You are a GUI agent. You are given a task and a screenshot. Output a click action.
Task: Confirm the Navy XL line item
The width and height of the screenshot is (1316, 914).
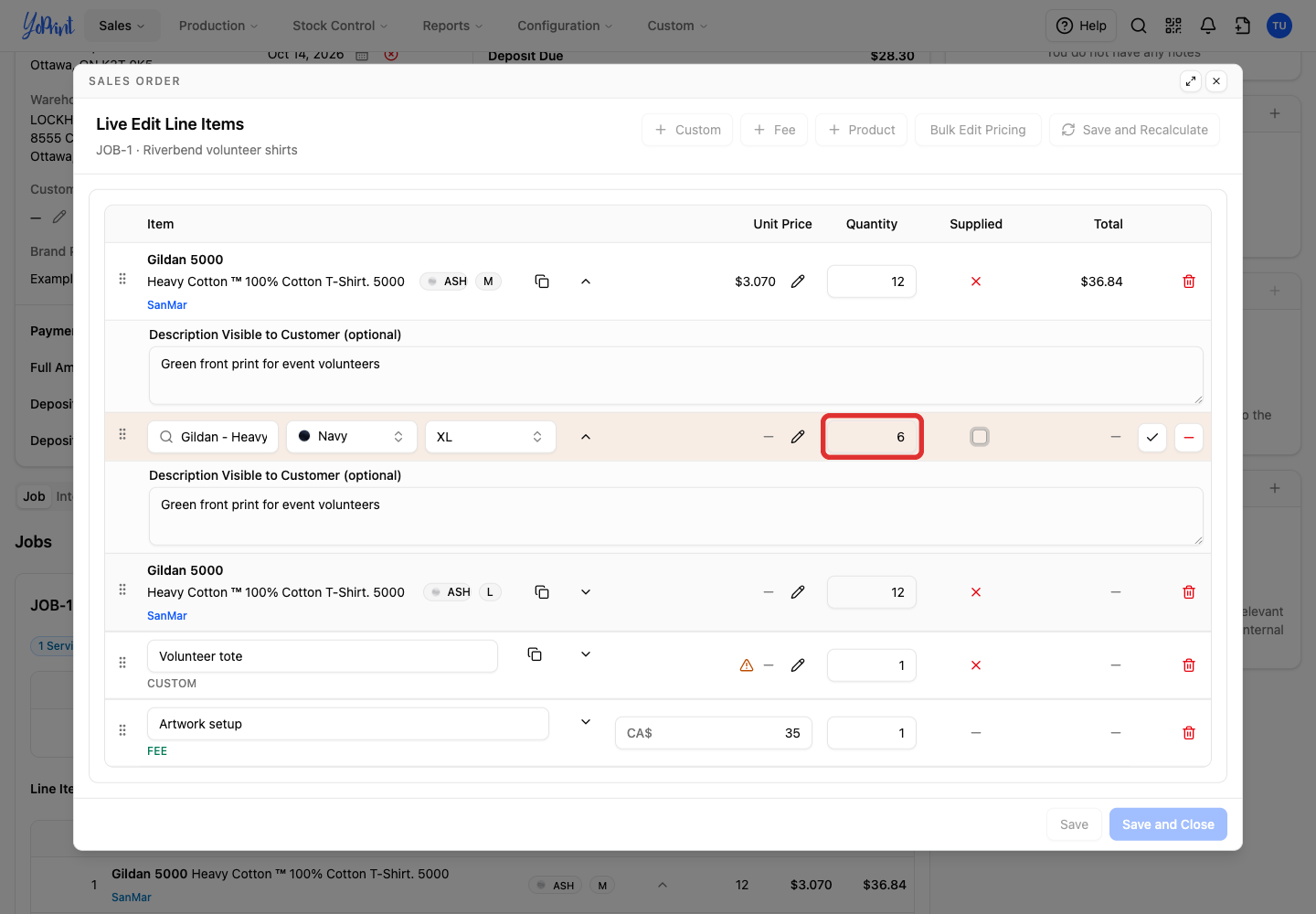click(1152, 437)
